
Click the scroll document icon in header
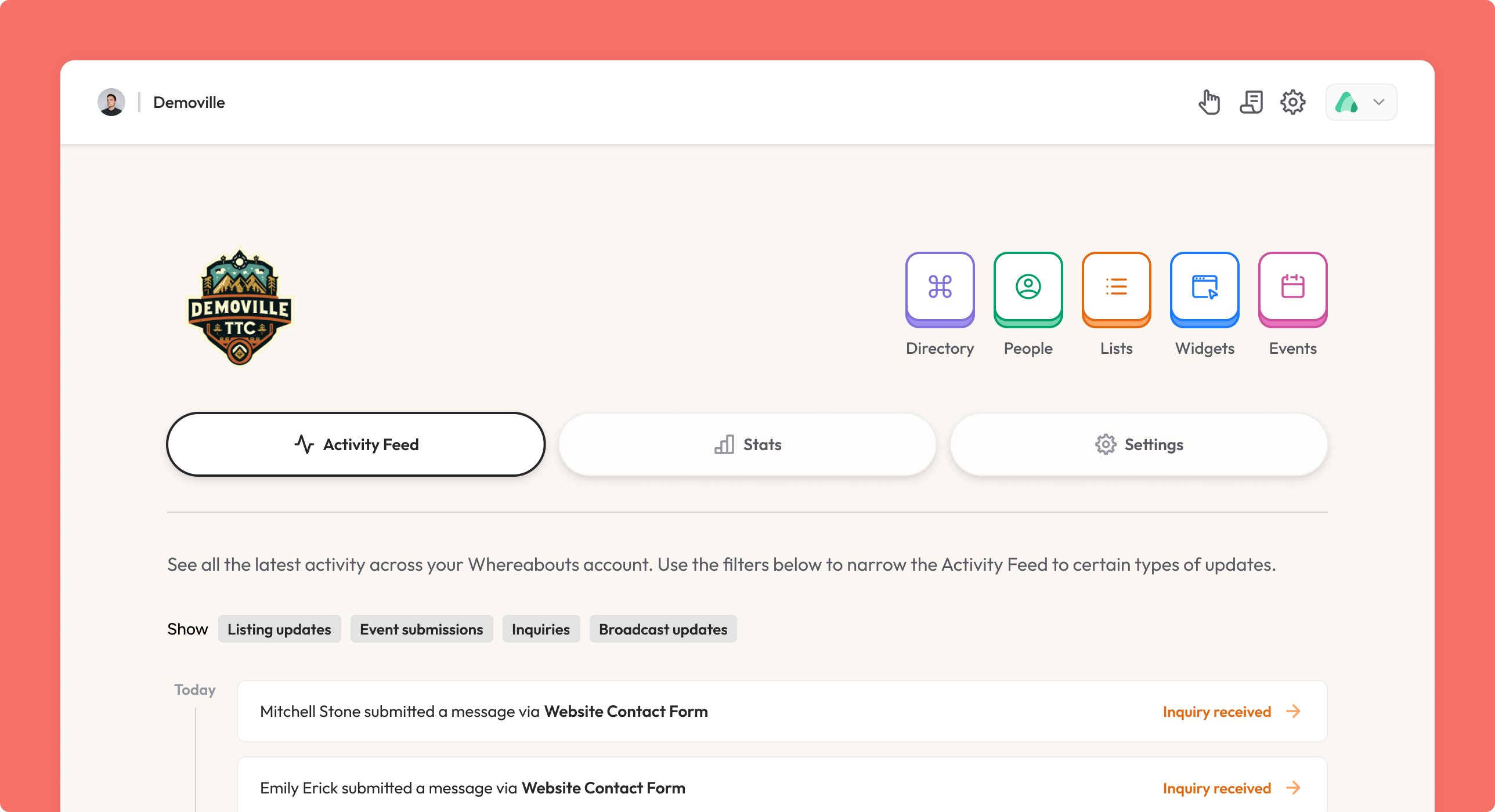pyautogui.click(x=1251, y=102)
